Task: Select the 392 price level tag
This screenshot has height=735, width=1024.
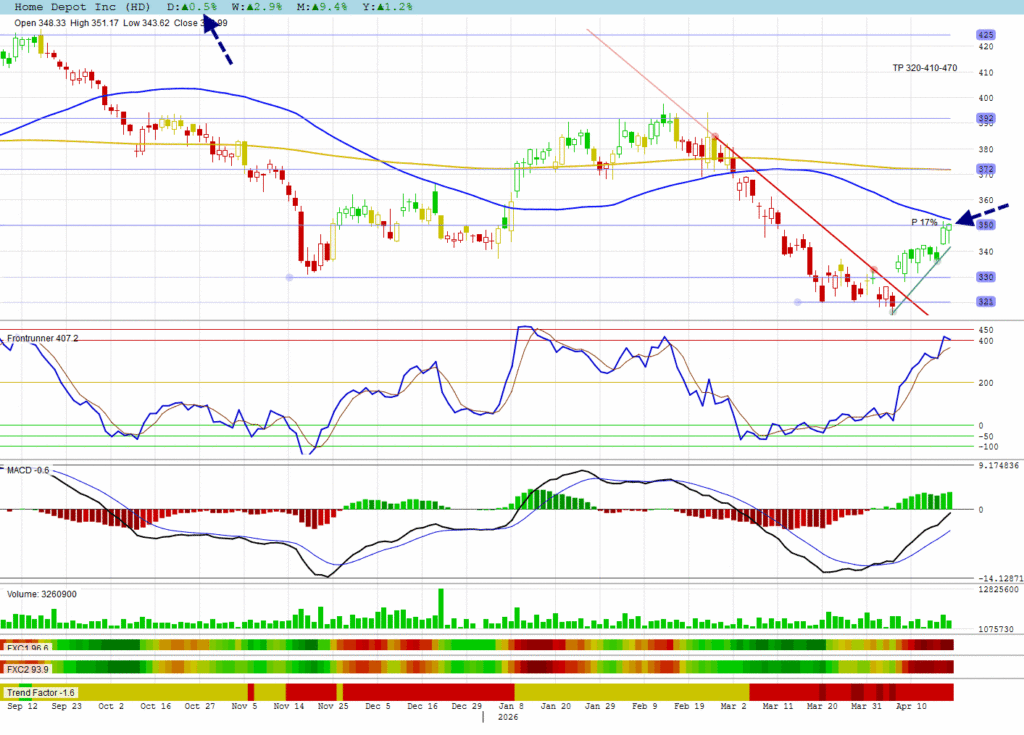Action: tap(985, 118)
